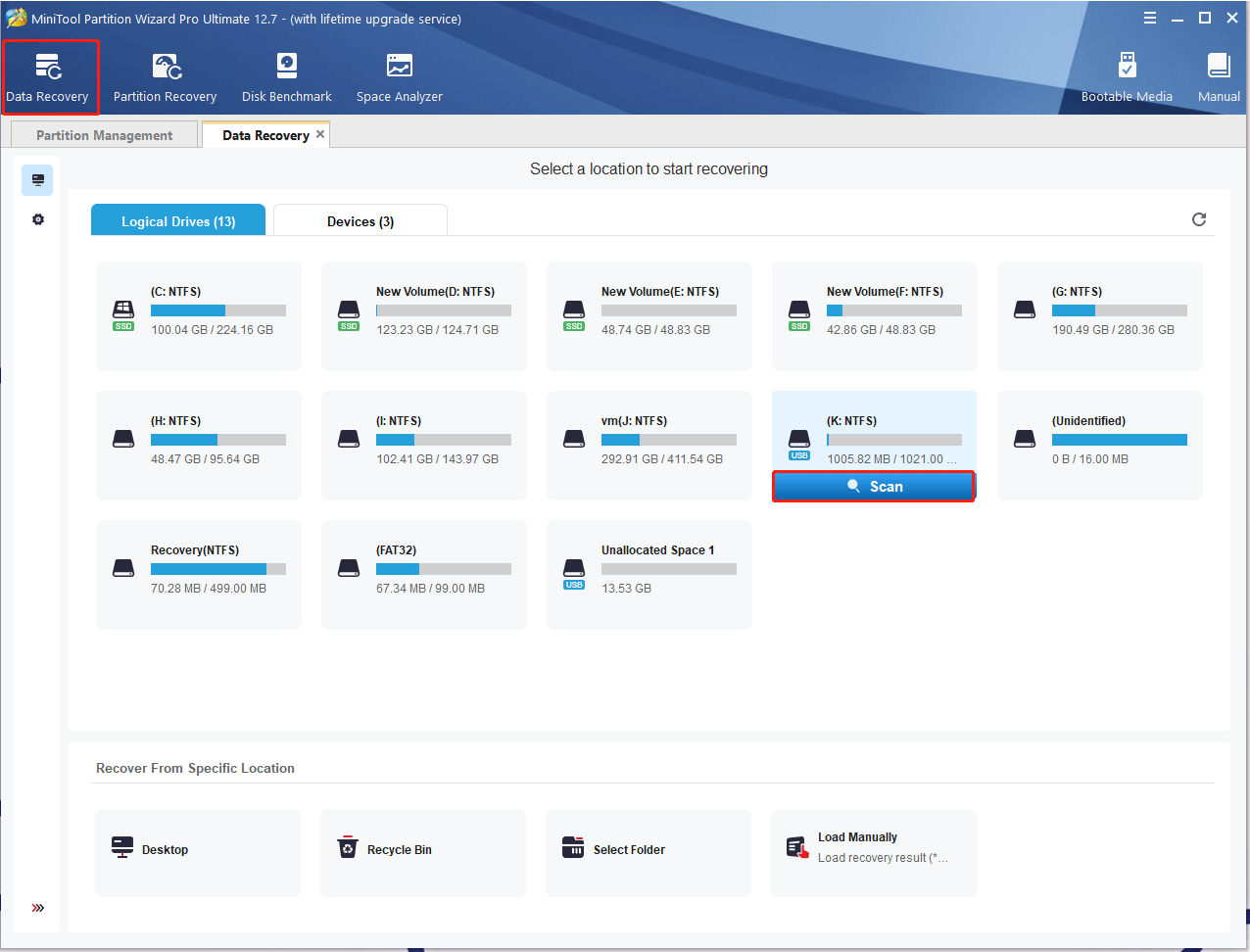Click the Recovery partition disk icon

[x=123, y=568]
